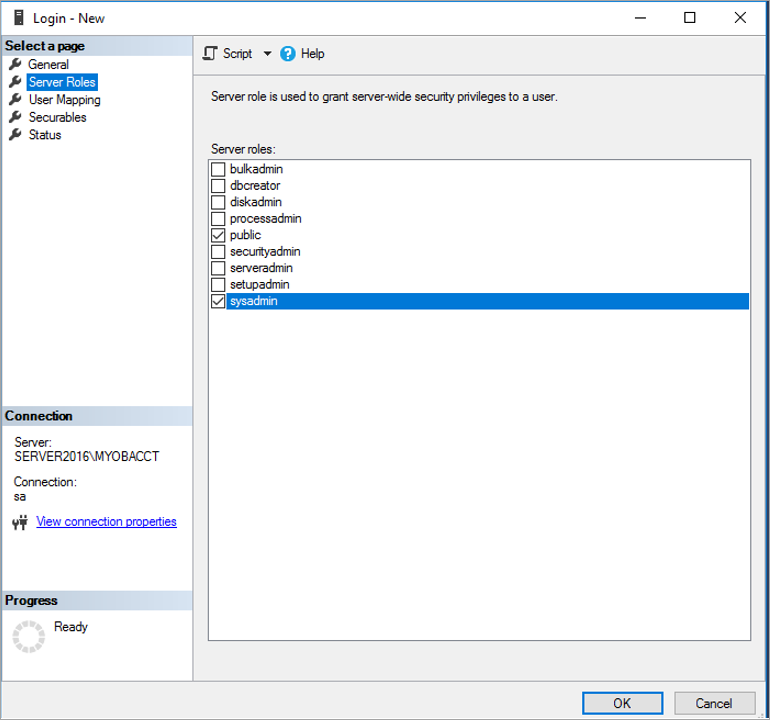Click the wrench icon beside Status
The image size is (770, 720).
click(15, 135)
